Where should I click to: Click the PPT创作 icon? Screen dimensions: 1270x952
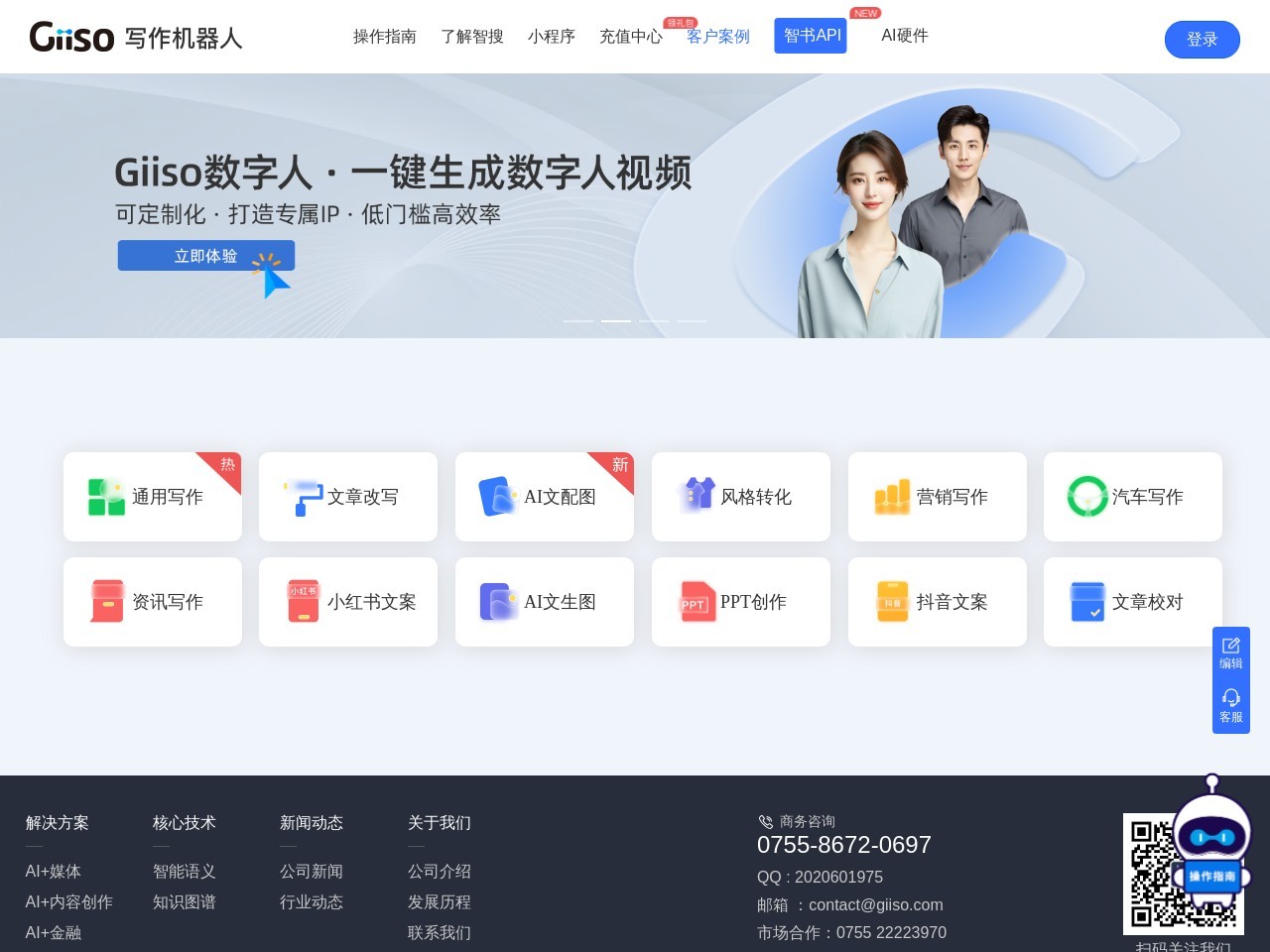pos(698,602)
